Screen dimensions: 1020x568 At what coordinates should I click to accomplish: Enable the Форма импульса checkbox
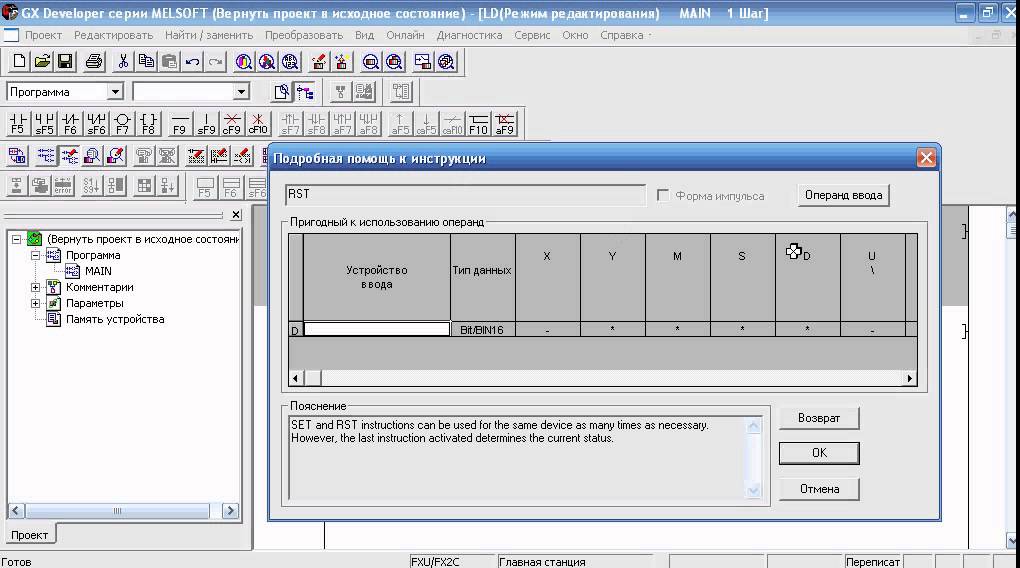pyautogui.click(x=663, y=195)
